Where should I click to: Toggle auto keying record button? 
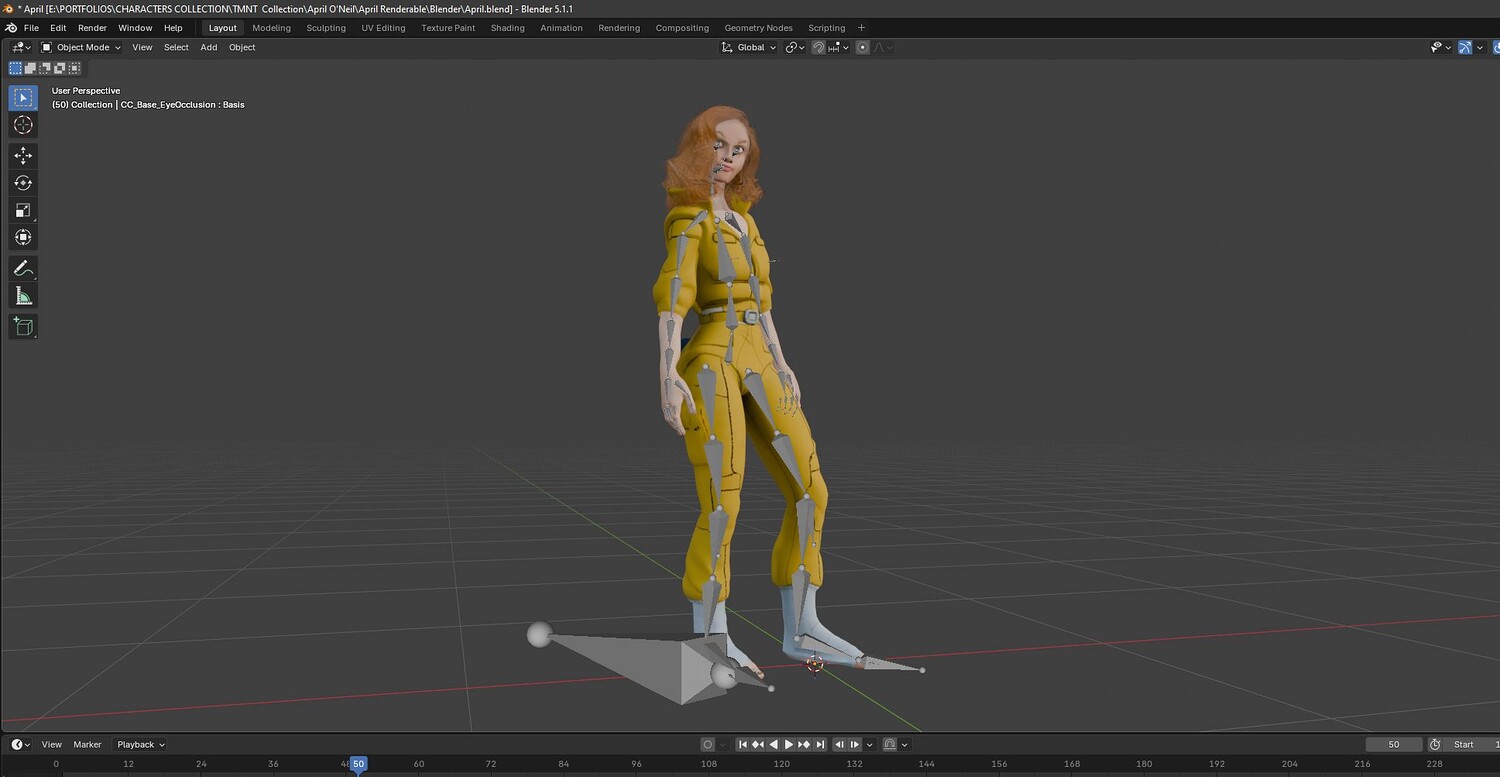(x=708, y=745)
